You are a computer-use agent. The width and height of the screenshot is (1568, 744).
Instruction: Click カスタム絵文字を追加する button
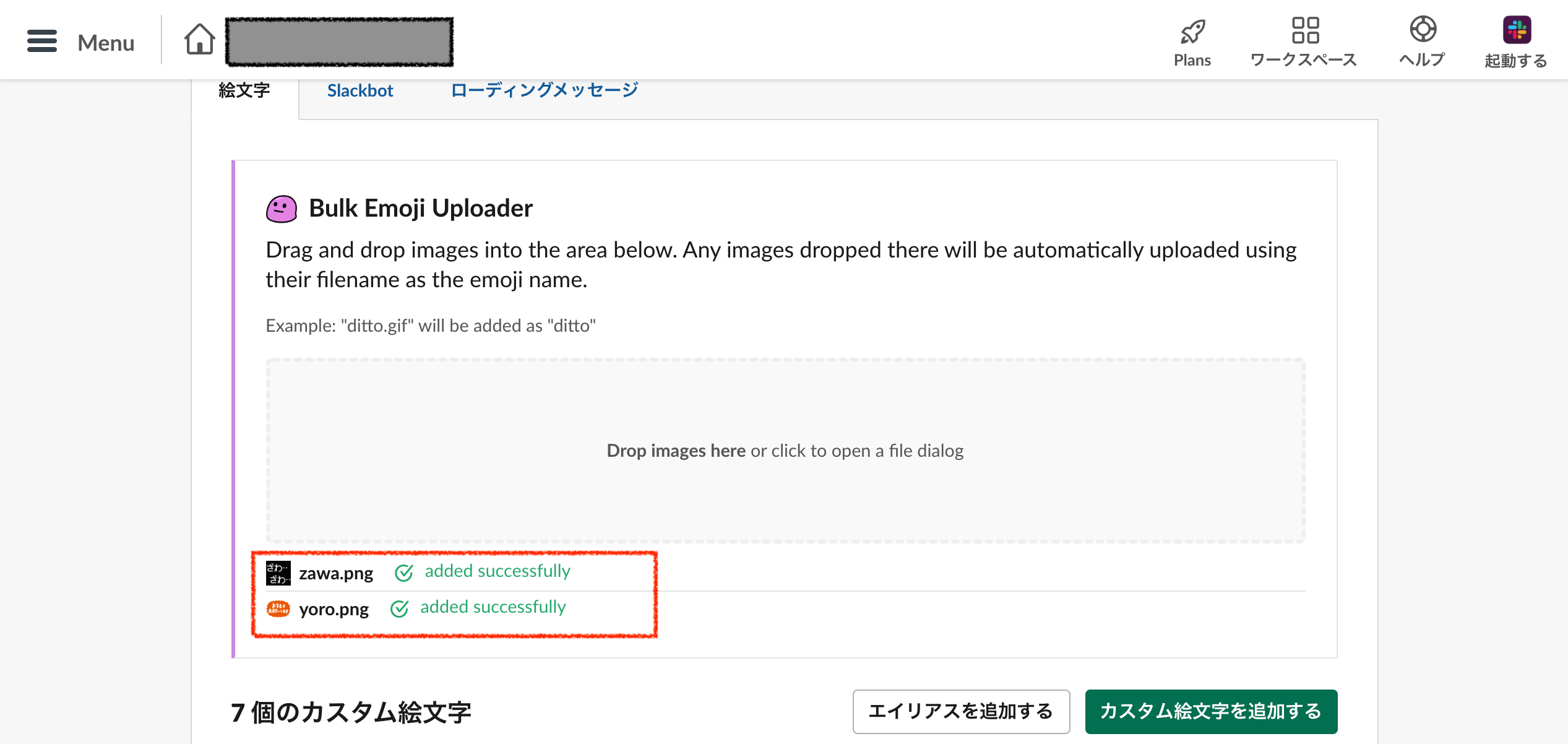(x=1211, y=711)
